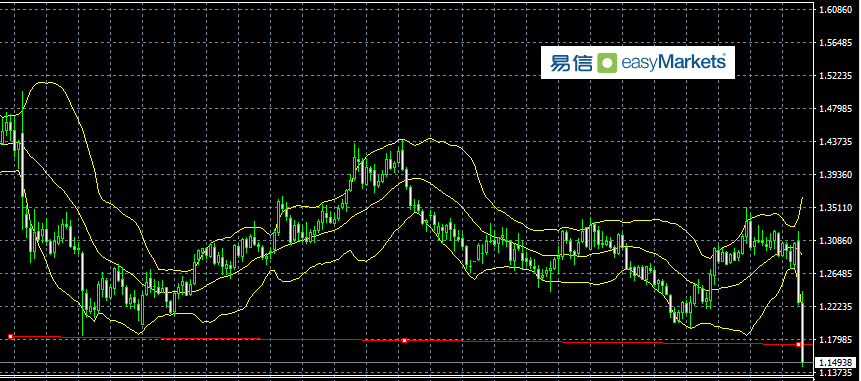Click the 1.17985 price axis label
861x381 pixels.
[835, 339]
